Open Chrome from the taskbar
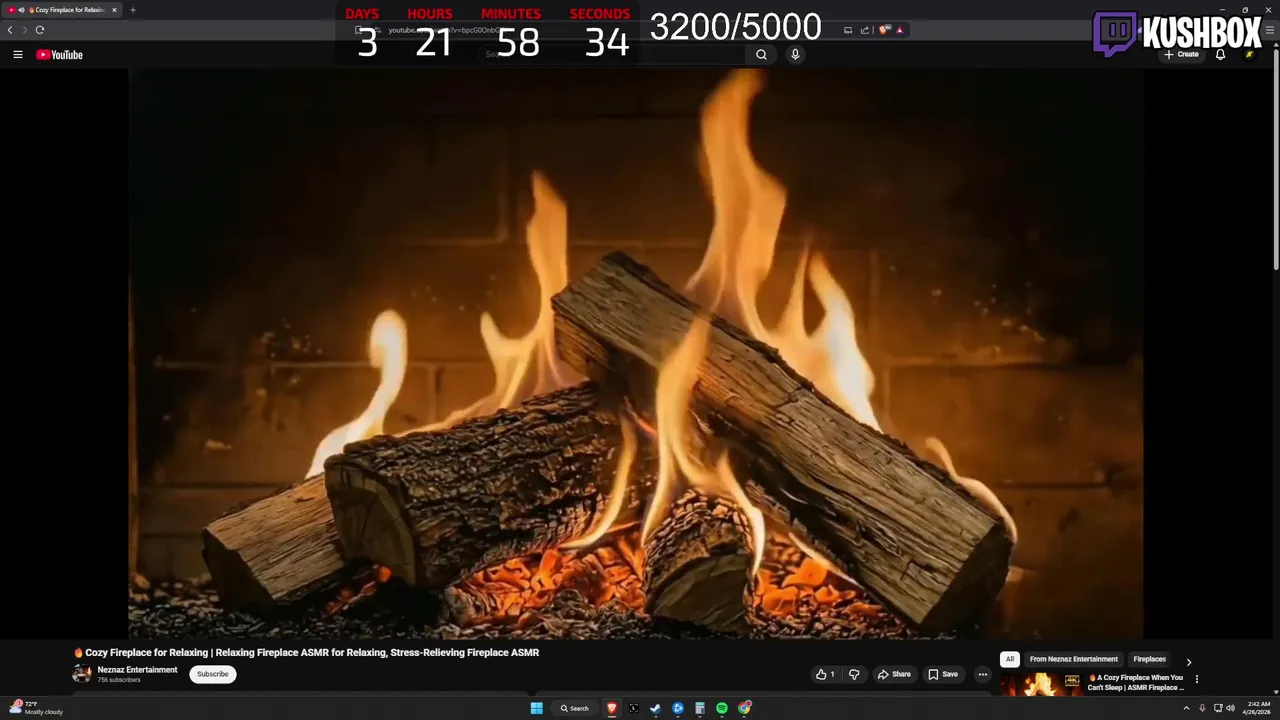 coord(744,708)
